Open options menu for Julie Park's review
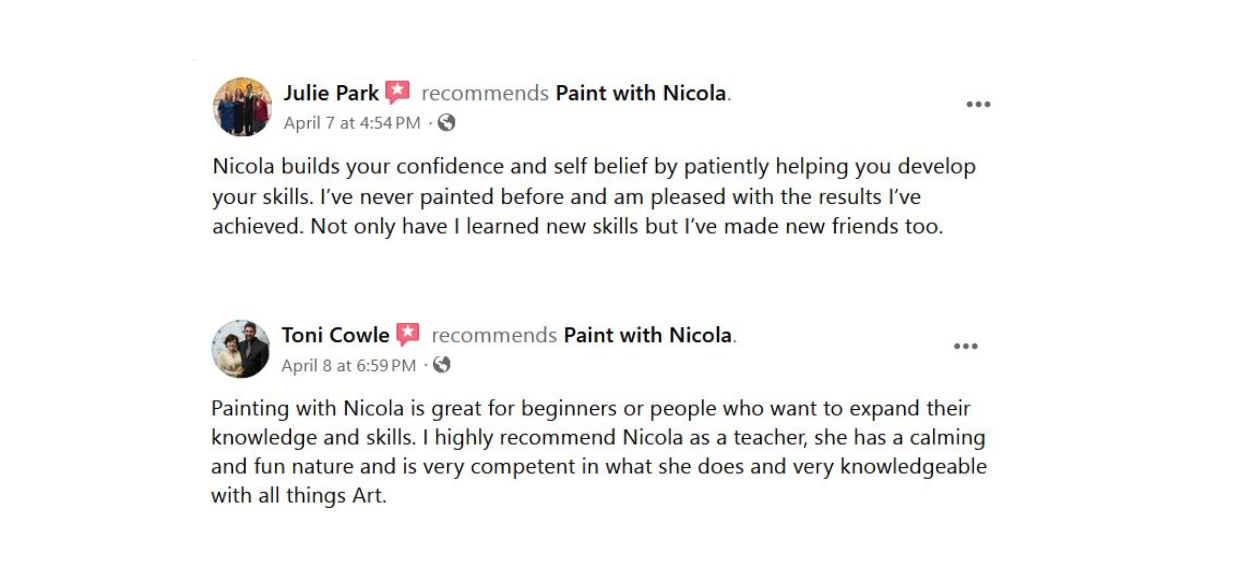 (x=978, y=105)
